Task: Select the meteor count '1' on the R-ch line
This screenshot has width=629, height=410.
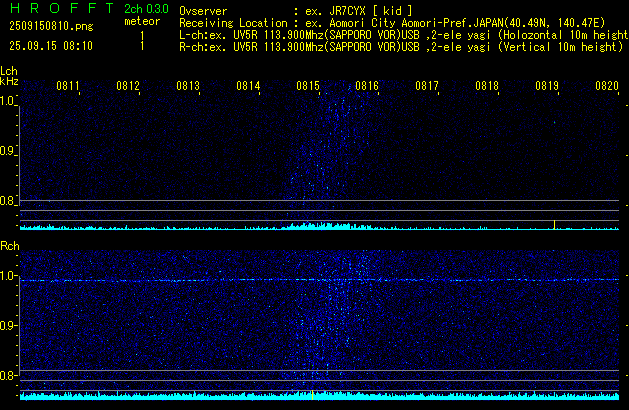Action: [142, 46]
